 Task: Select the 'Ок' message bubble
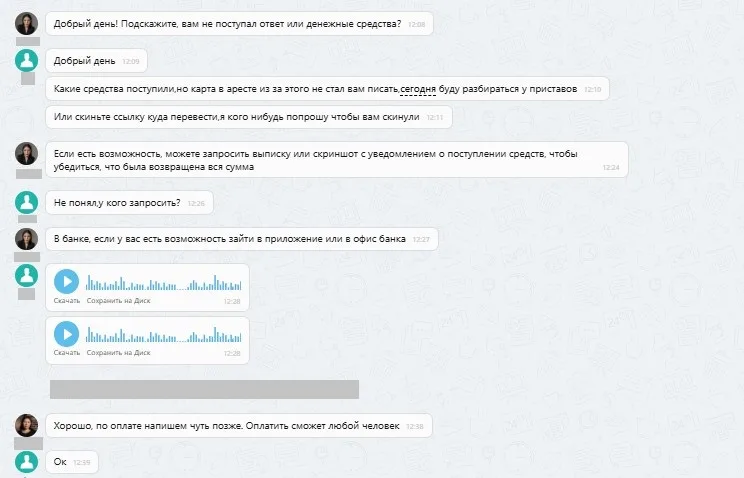click(x=72, y=462)
